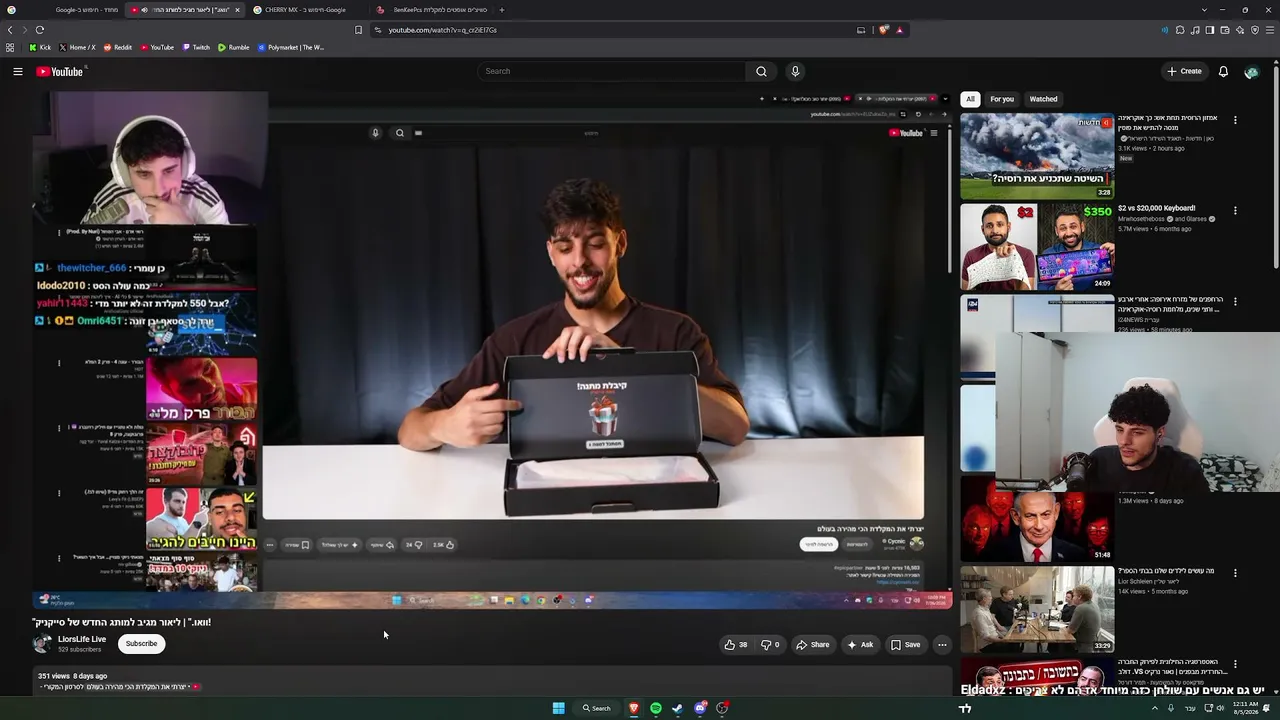Reload the page
The height and width of the screenshot is (720, 1280).
coord(39,30)
